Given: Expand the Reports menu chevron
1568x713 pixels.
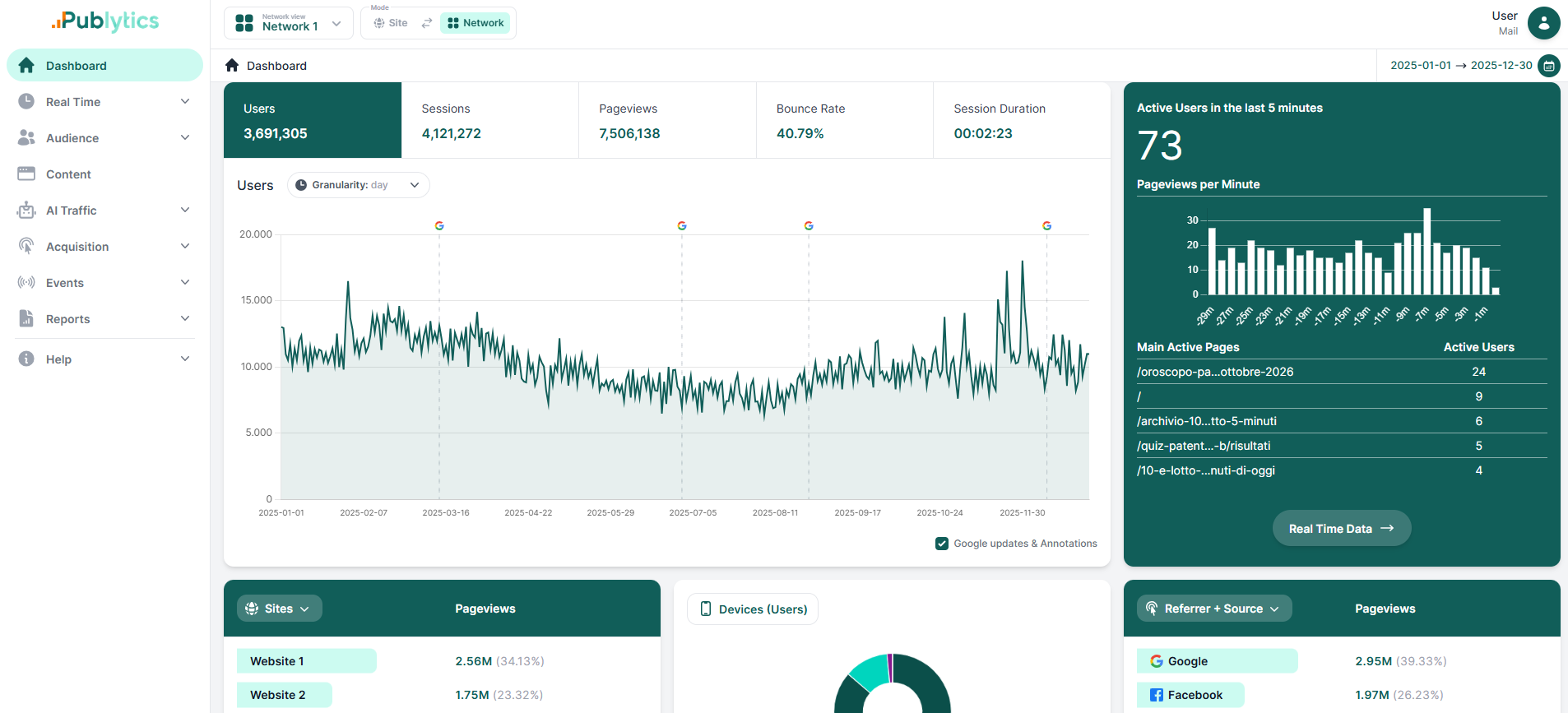Looking at the screenshot, I should click(x=185, y=318).
